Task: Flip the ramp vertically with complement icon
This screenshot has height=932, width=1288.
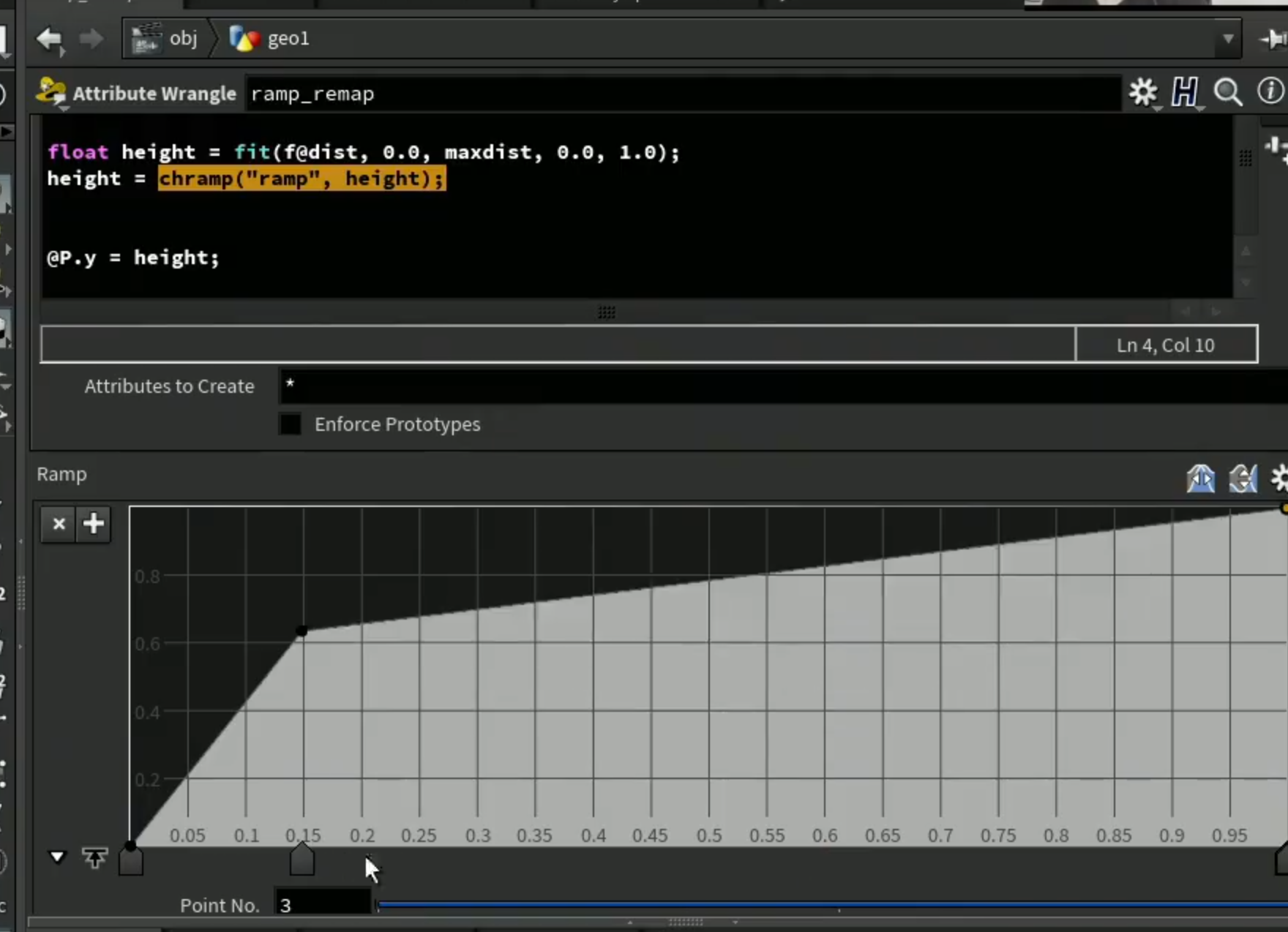Action: [x=1243, y=478]
